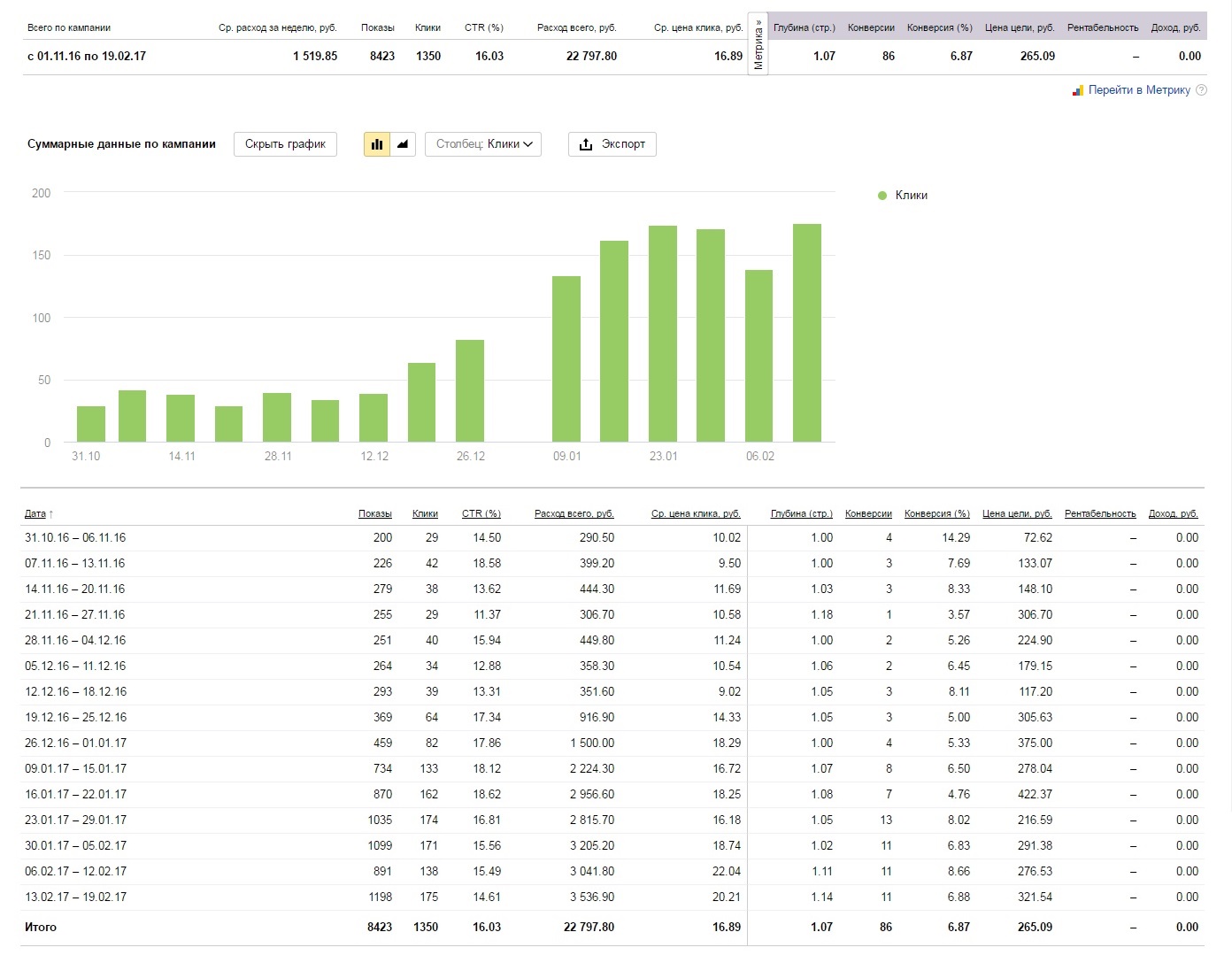The image size is (1232, 963).
Task: Select row 26.12.16 – 01.01.17
Action: click(x=612, y=743)
